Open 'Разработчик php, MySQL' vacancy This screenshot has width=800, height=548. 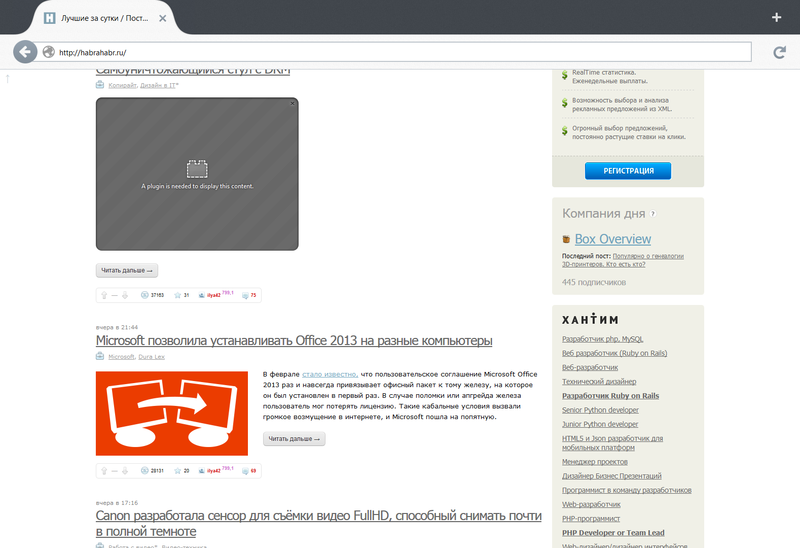coord(603,339)
